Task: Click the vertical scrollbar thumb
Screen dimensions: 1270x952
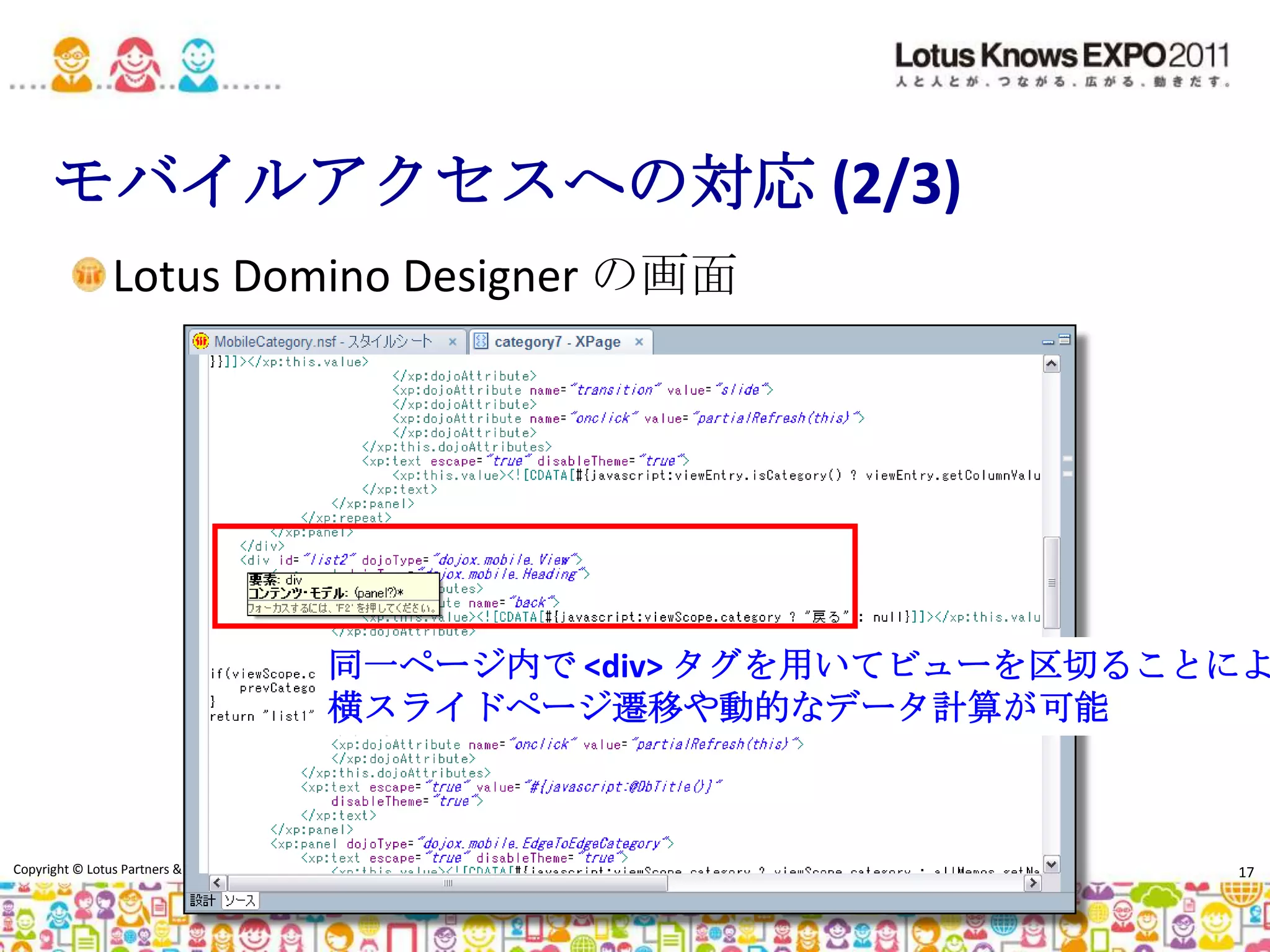Action: (1051, 582)
